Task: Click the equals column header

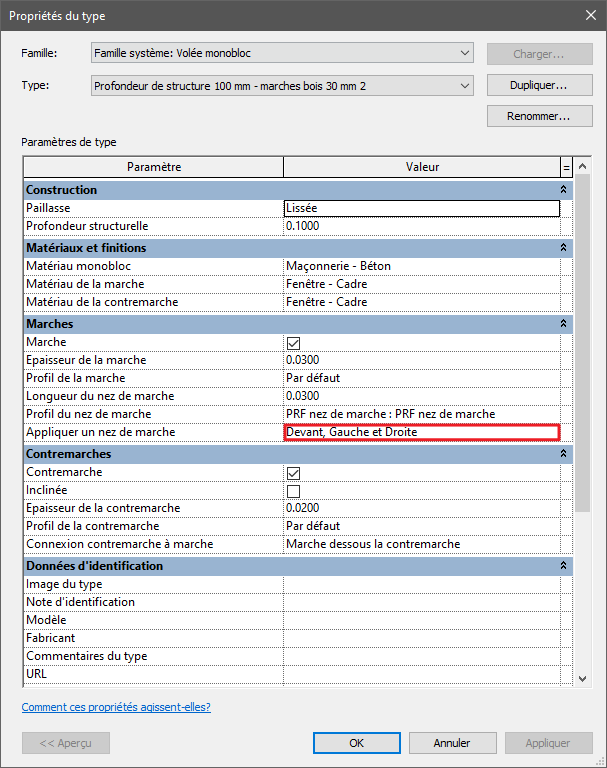Action: click(x=566, y=167)
